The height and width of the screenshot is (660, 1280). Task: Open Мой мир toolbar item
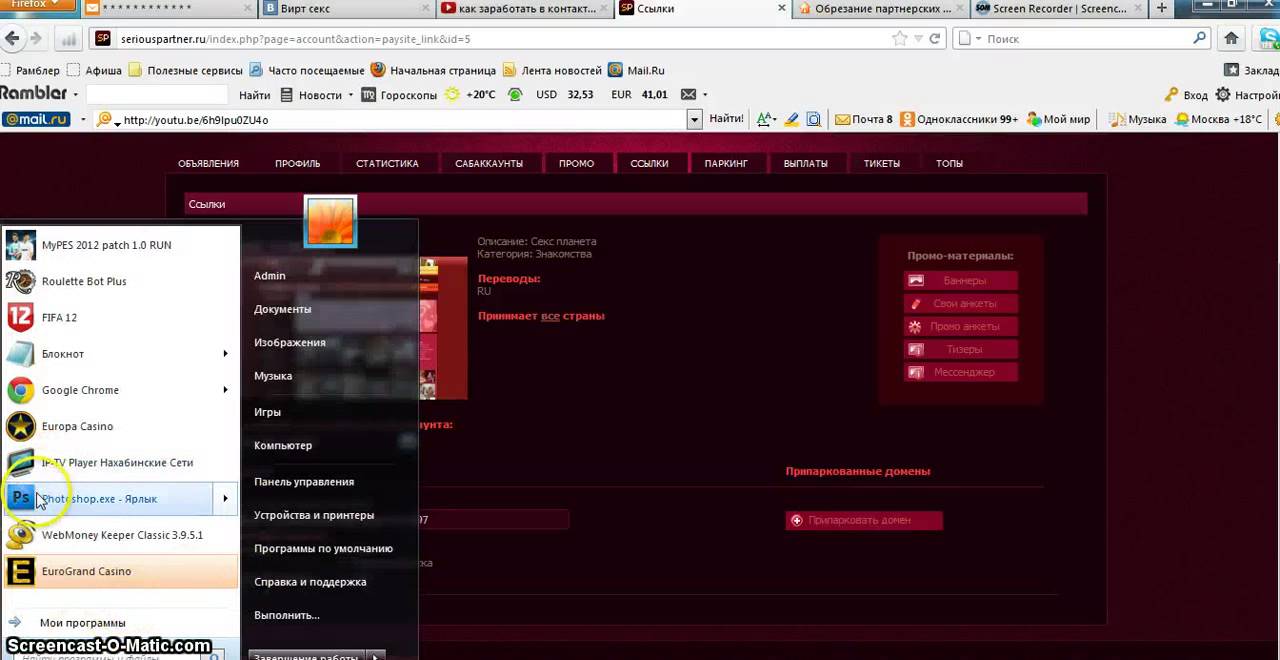pos(1057,119)
